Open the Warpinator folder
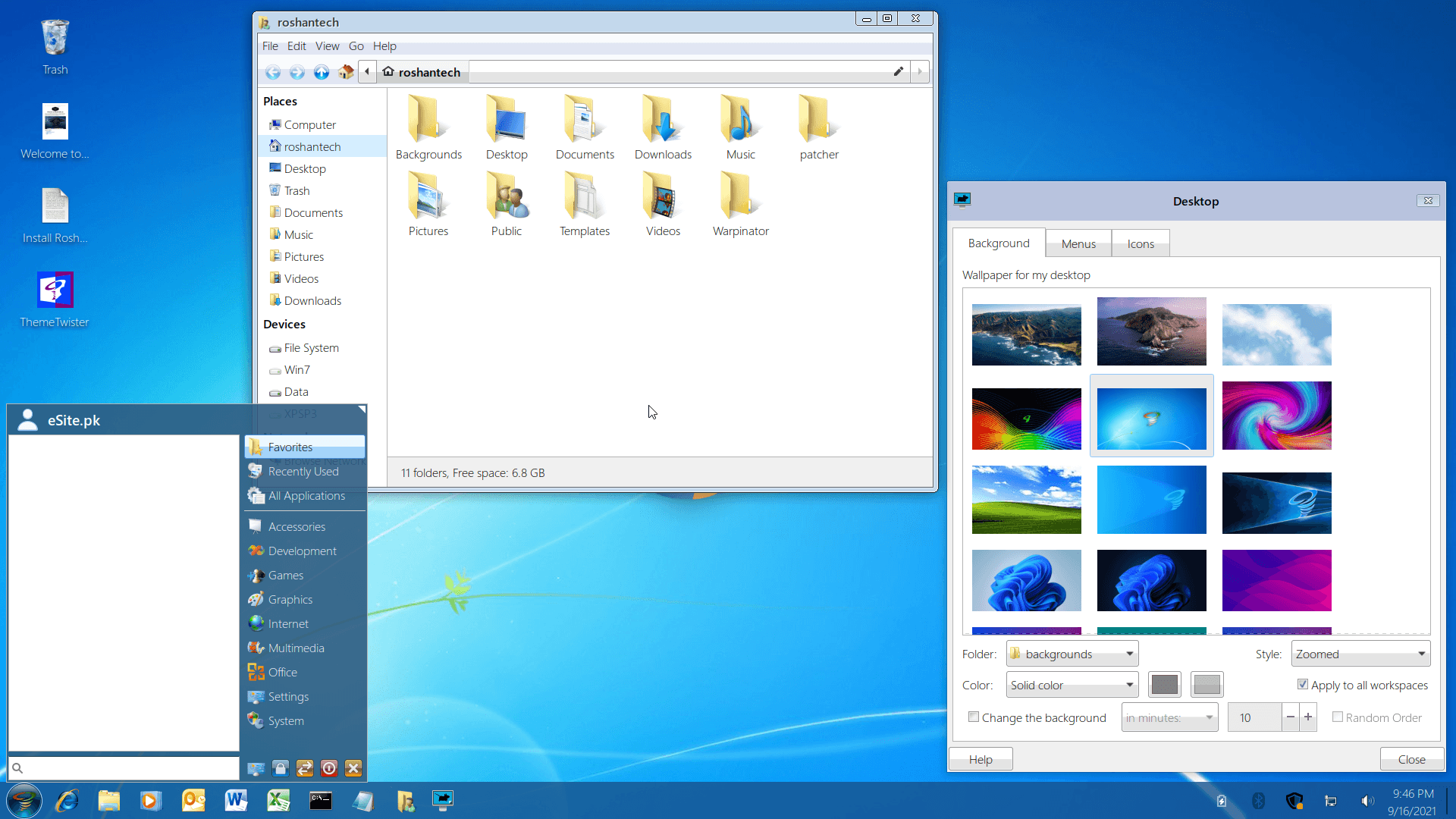 (740, 204)
